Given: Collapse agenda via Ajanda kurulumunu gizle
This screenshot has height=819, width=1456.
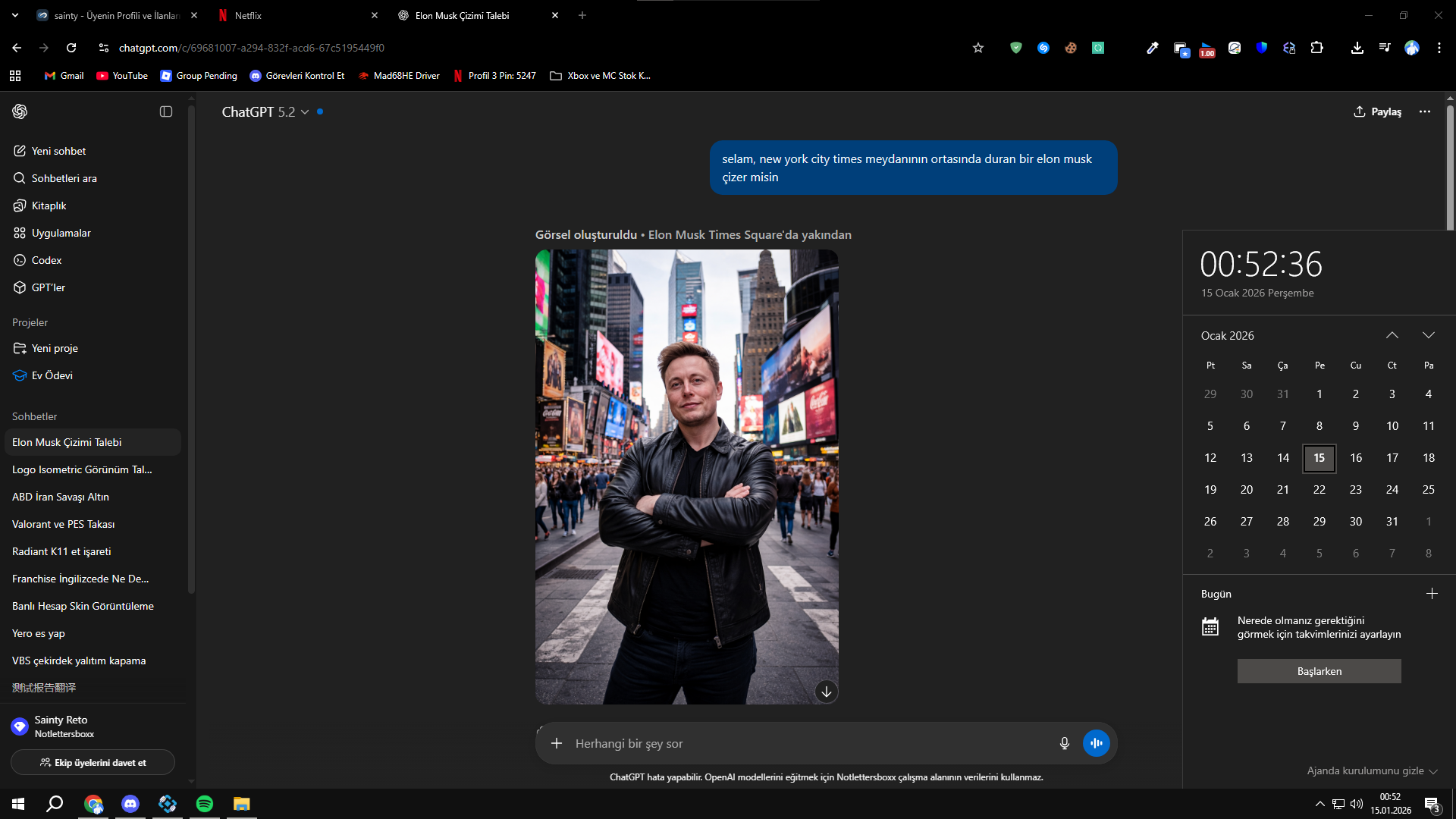Looking at the screenshot, I should pos(1372,770).
